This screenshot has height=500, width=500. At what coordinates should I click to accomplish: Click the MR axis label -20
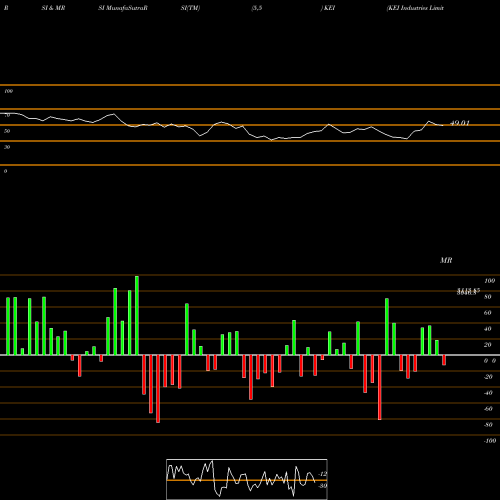[488, 377]
